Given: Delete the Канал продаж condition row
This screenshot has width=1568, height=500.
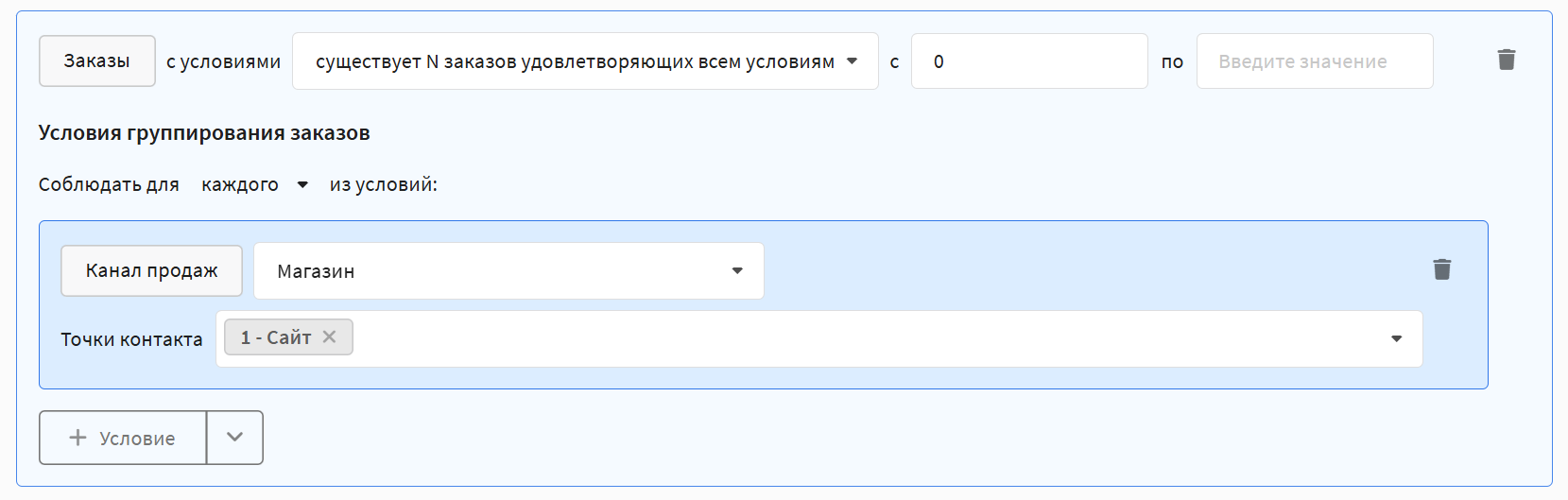Looking at the screenshot, I should coord(1441,270).
